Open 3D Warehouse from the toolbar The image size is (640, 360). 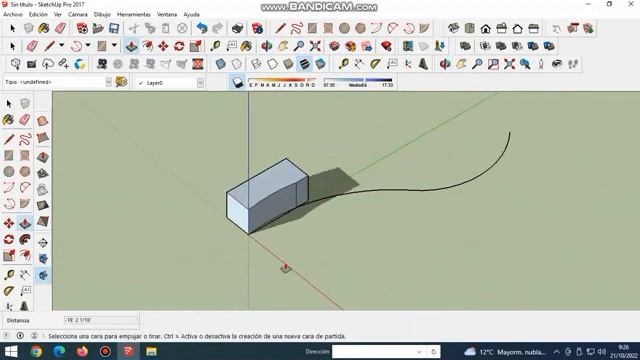pos(334,46)
